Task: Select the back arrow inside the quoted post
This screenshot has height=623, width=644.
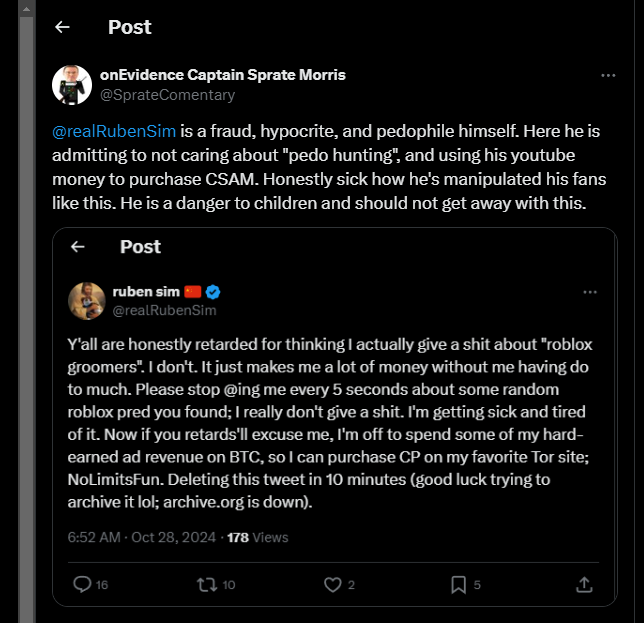Action: click(78, 247)
